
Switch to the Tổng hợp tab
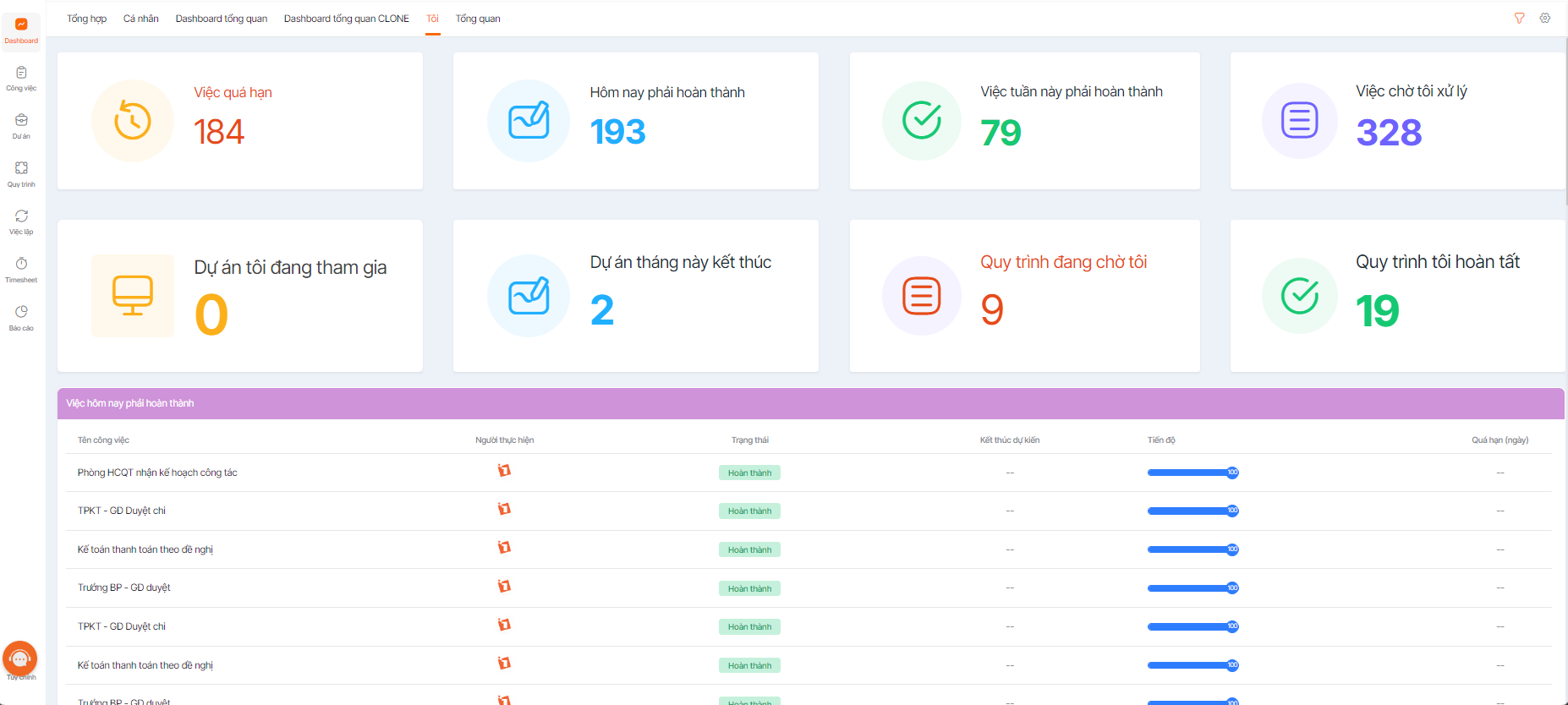87,19
